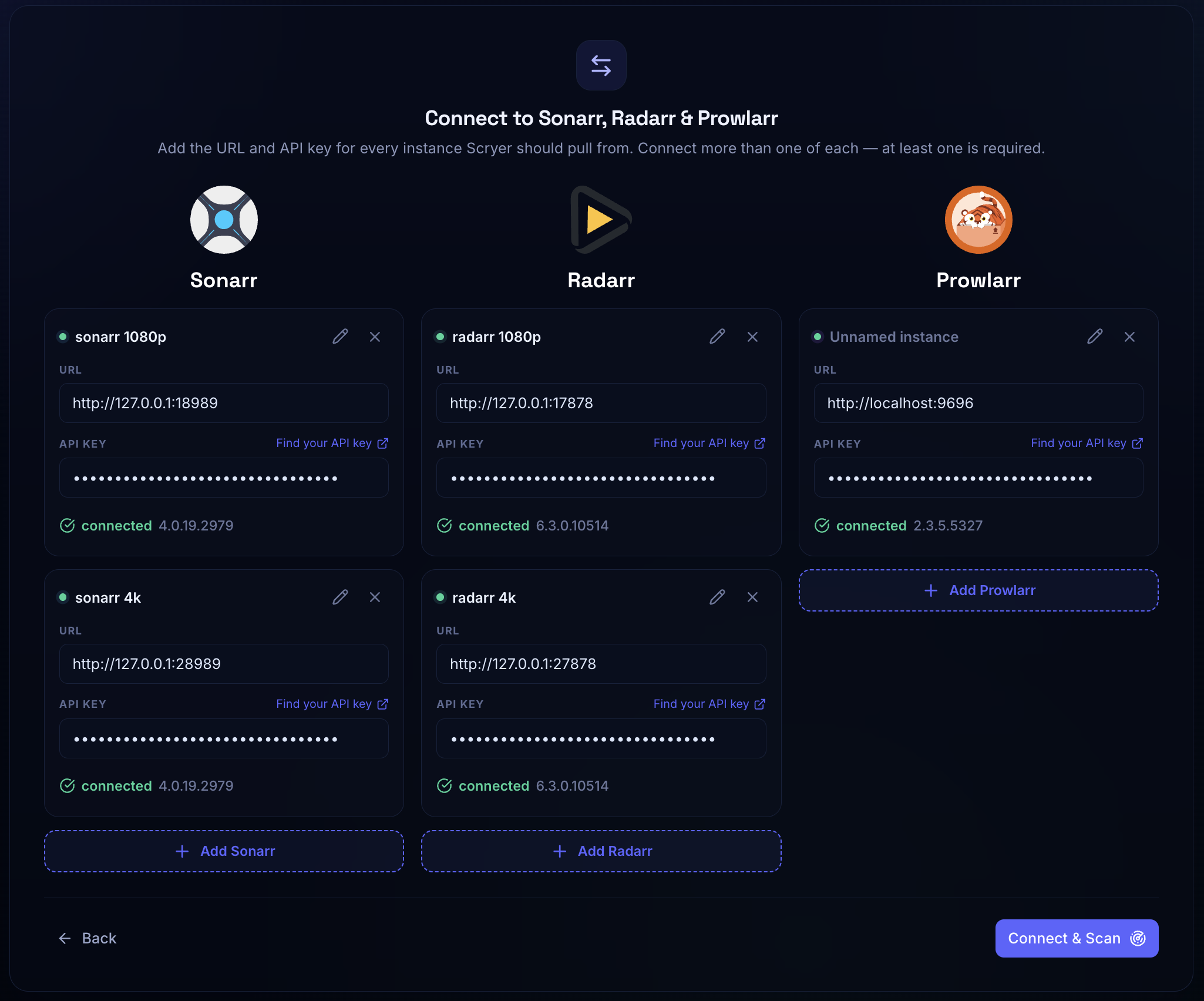
Task: Add another Radarr instance
Action: [601, 851]
